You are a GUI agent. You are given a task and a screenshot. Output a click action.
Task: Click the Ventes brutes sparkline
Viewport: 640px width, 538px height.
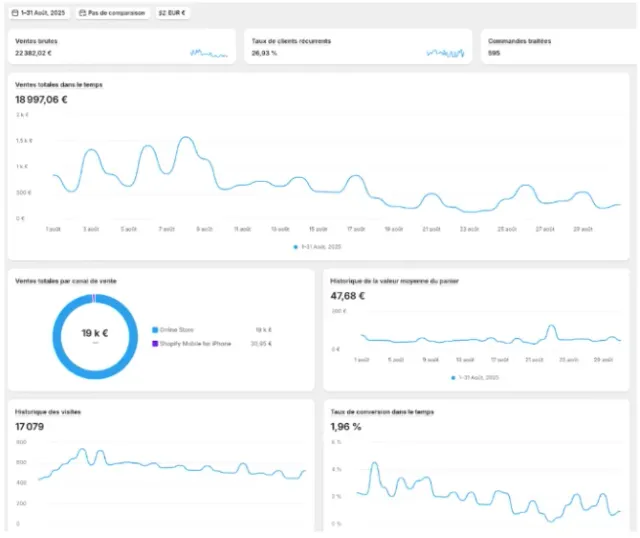pos(209,53)
